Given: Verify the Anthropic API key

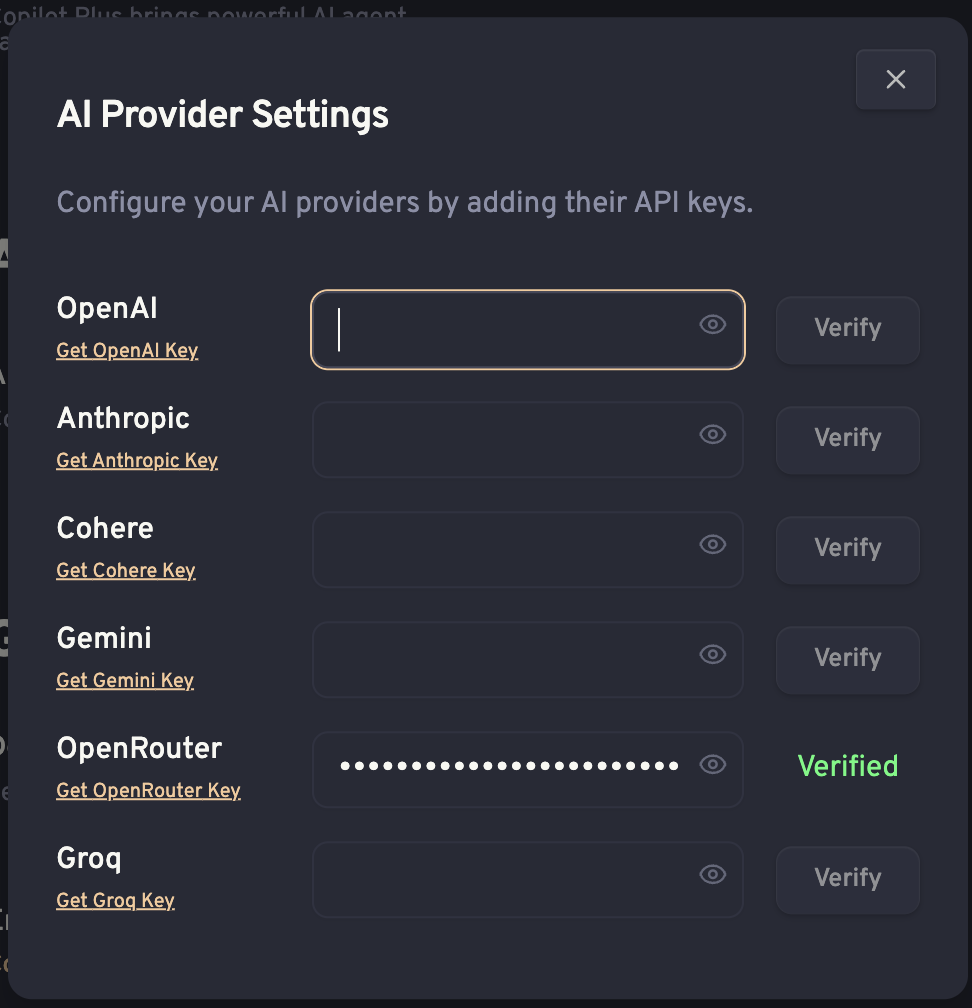Looking at the screenshot, I should pos(847,440).
